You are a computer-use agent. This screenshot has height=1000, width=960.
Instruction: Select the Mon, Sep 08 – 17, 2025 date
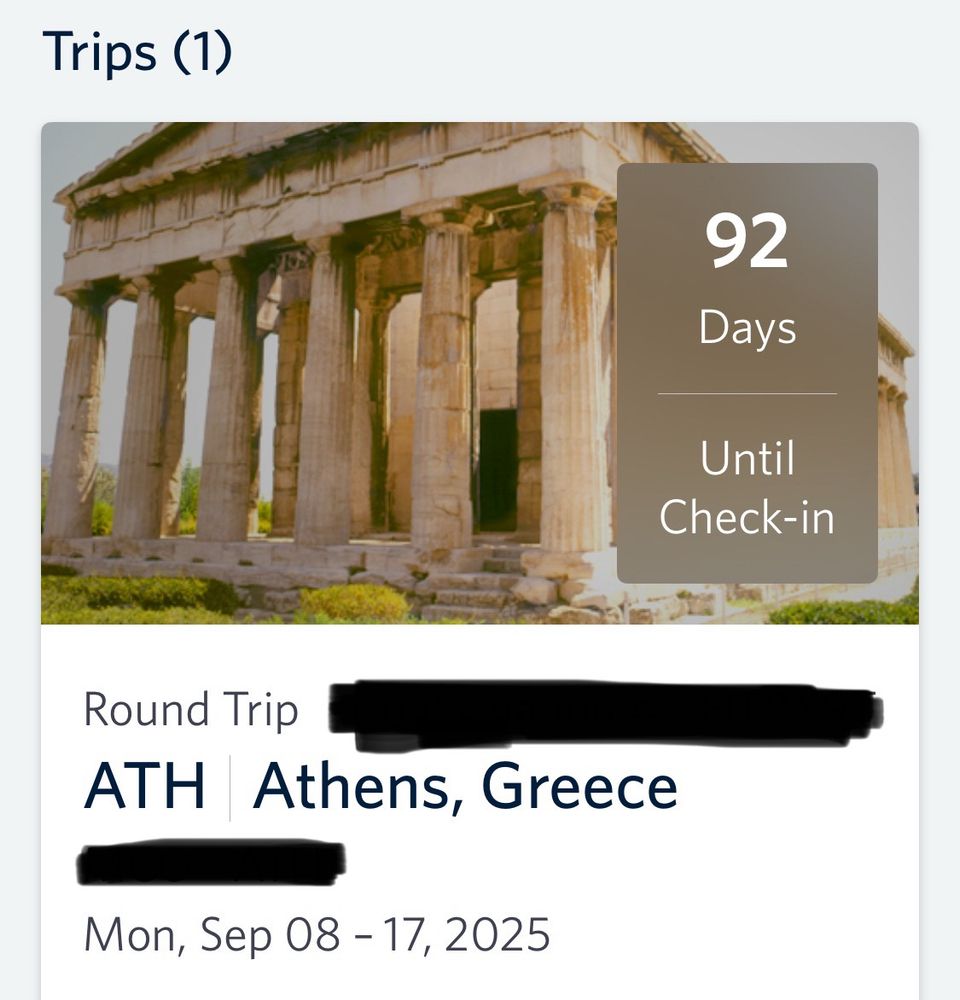316,935
